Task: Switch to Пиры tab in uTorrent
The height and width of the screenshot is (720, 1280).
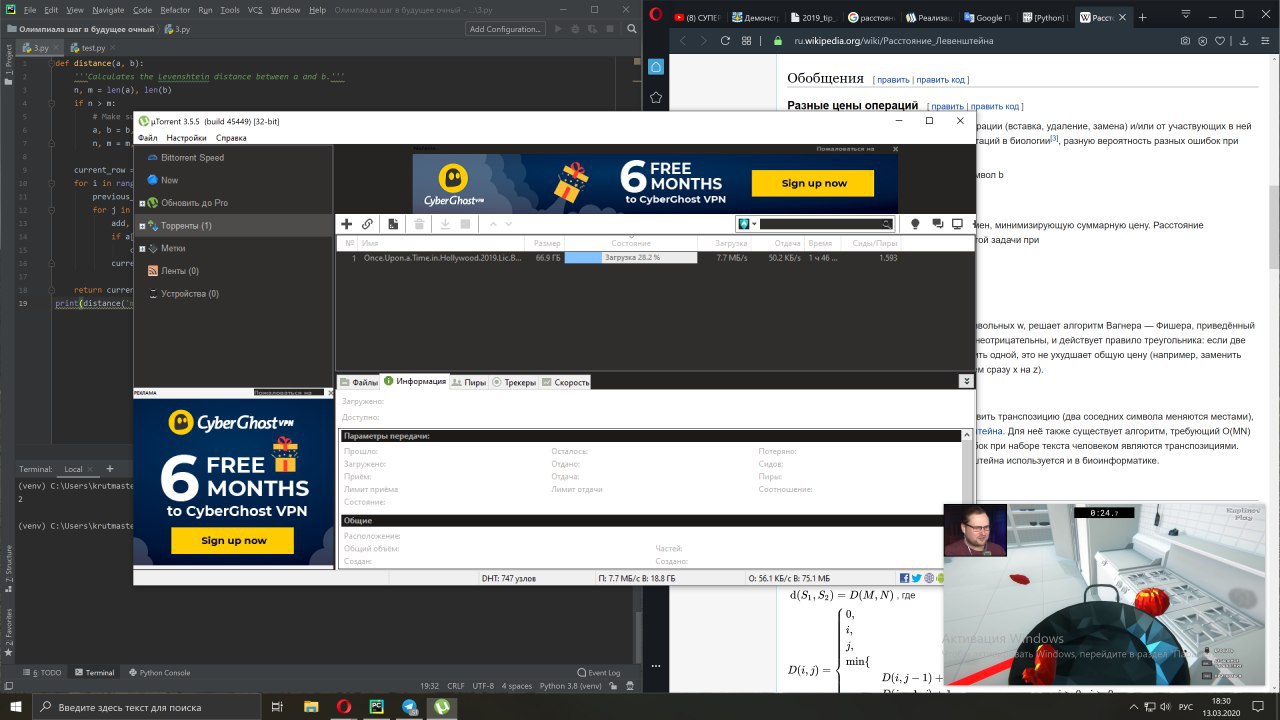Action: pyautogui.click(x=468, y=382)
